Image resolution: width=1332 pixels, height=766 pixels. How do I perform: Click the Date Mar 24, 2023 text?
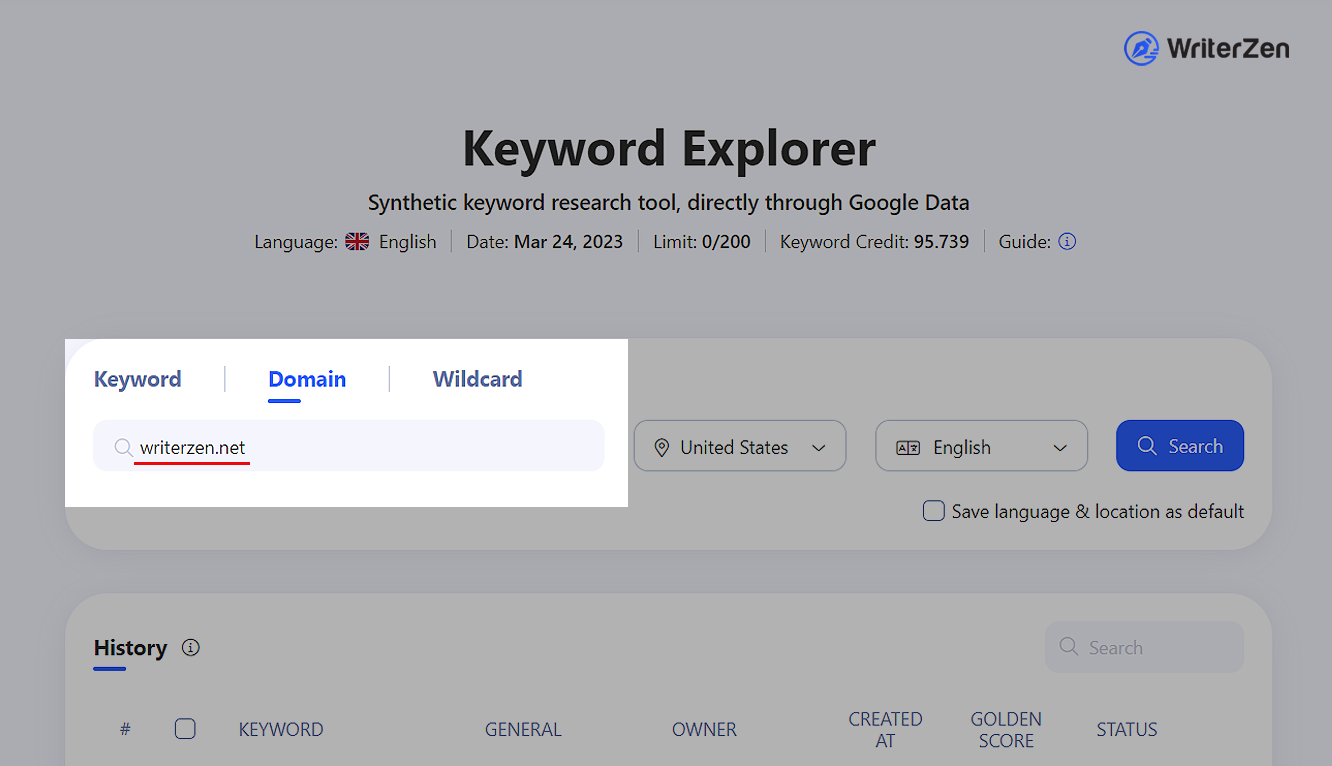545,242
